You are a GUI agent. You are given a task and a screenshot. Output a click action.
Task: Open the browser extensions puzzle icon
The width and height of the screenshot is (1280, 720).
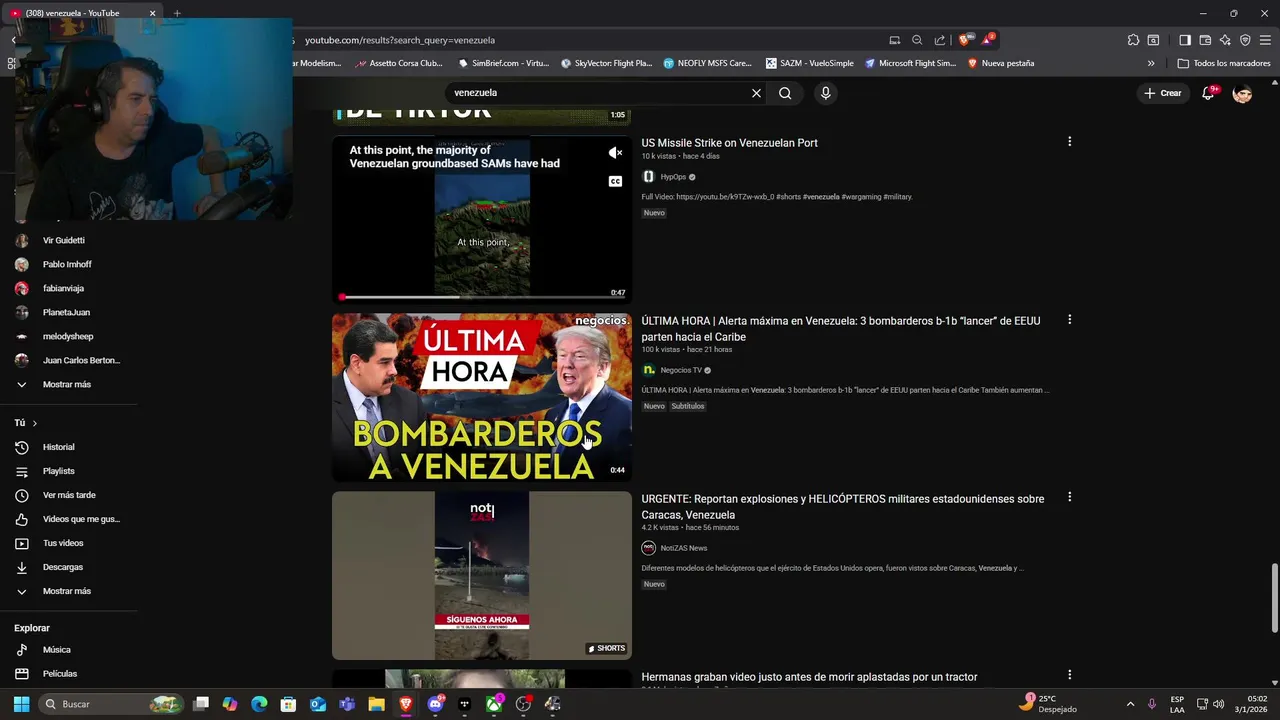tap(1133, 40)
